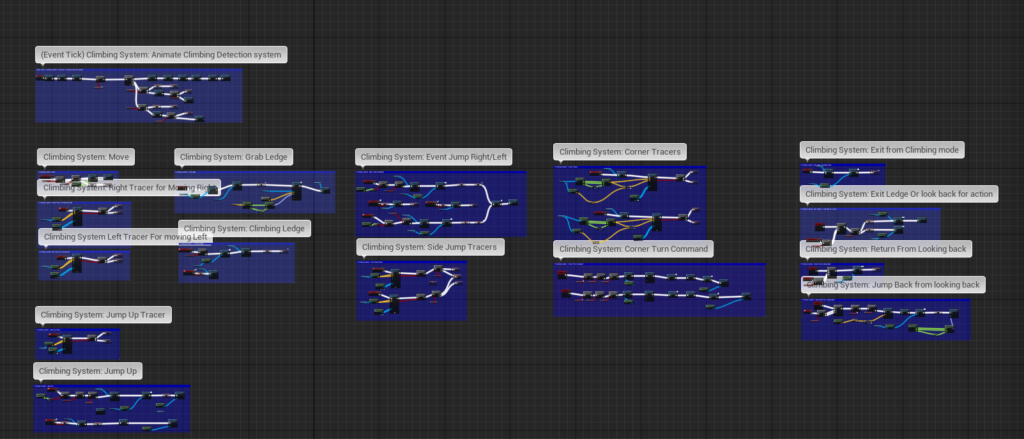This screenshot has width=1024, height=439.
Task: Select the Right Tracer for Moving Right label
Action: click(x=129, y=187)
